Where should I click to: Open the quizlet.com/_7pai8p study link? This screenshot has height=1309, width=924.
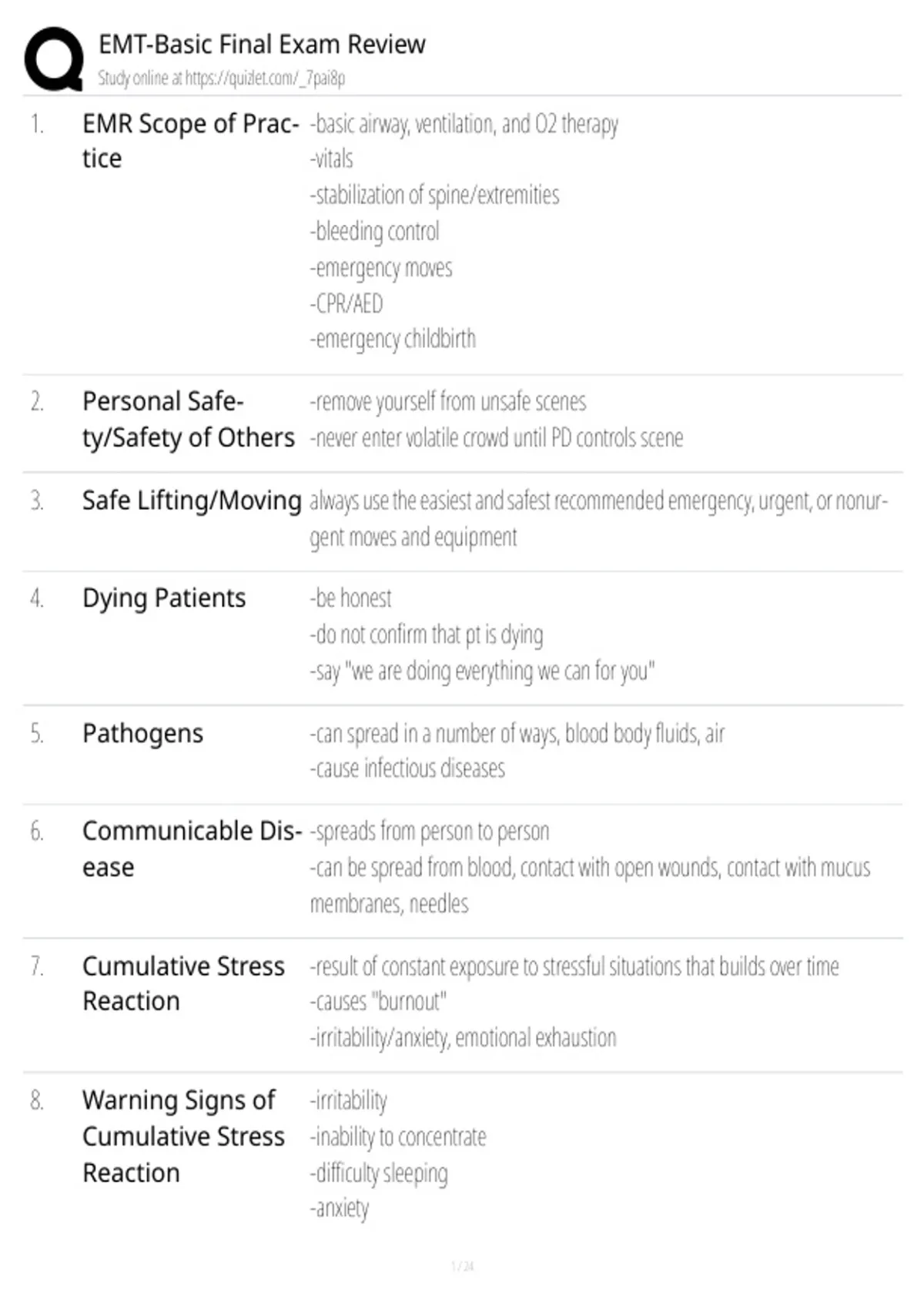pos(265,79)
